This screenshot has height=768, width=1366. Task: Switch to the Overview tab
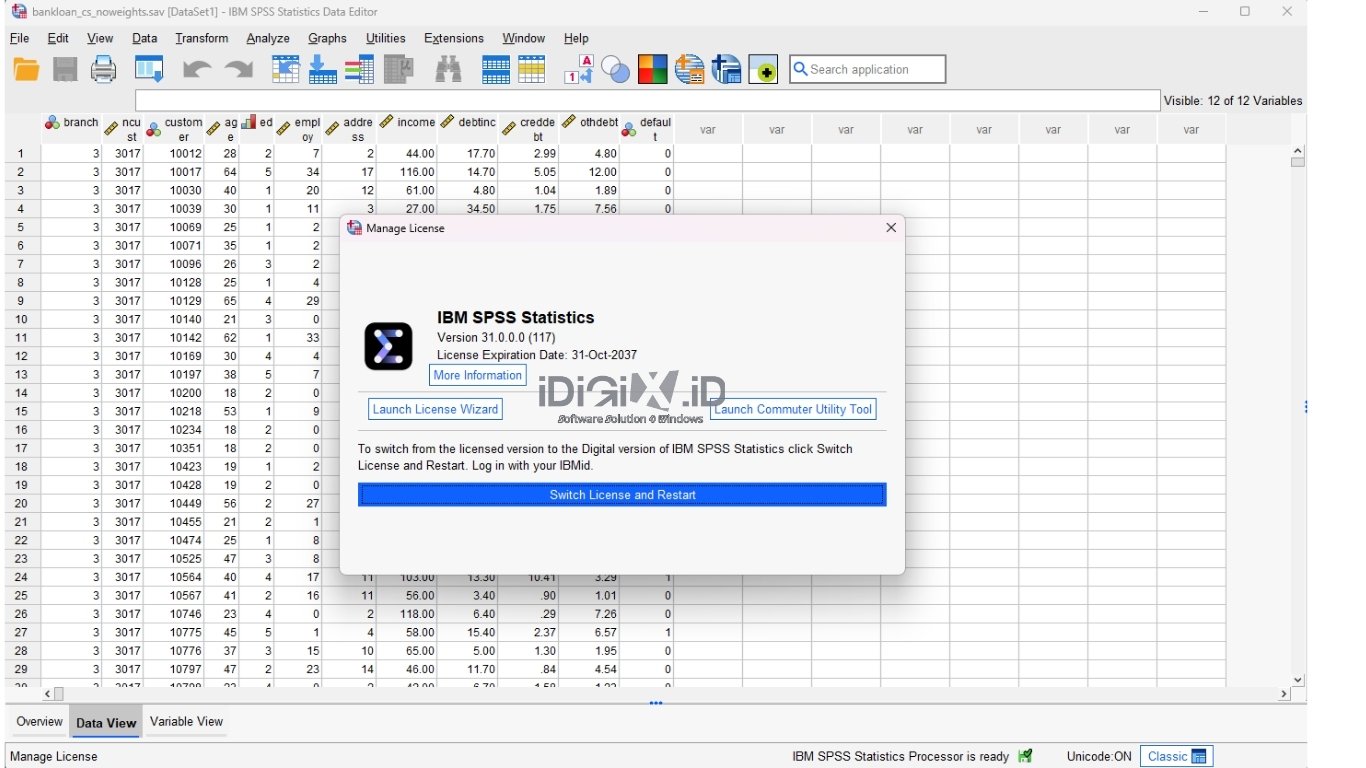pos(39,721)
